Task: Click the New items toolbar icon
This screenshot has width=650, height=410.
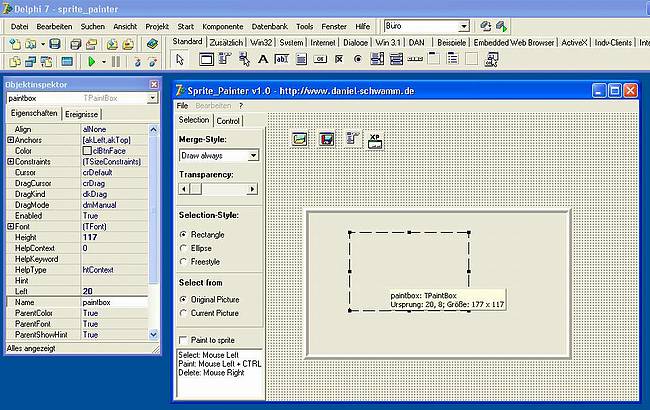Action: click(15, 44)
